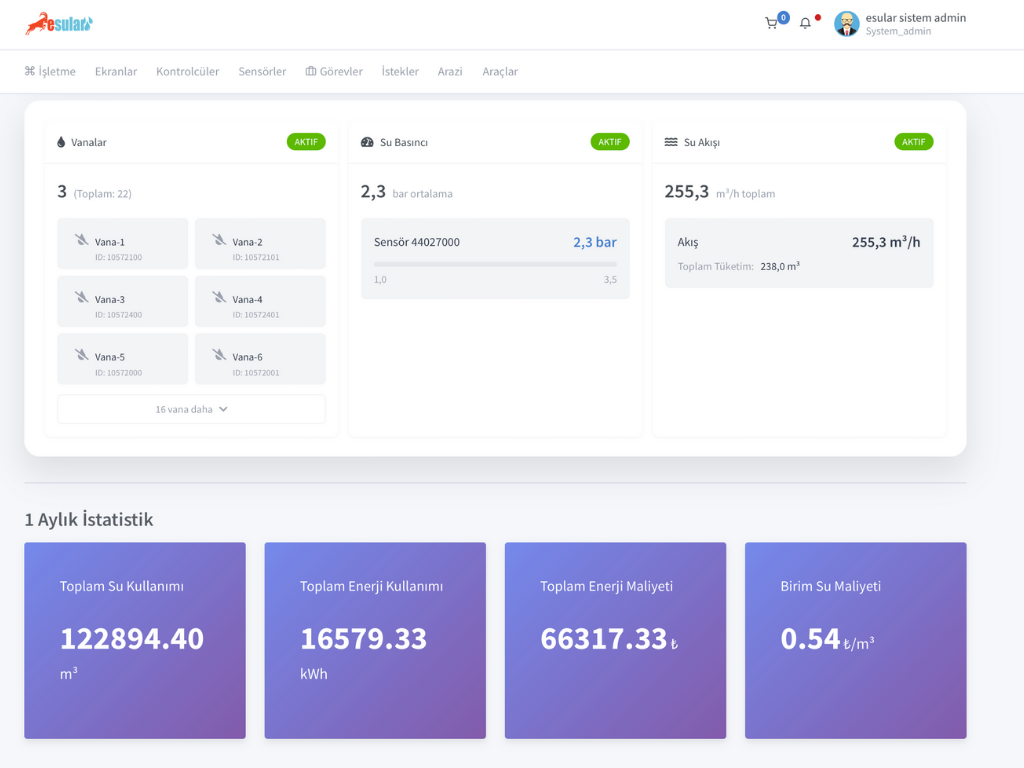Switch to the Sensörler section
This screenshot has height=768, width=1024.
tap(261, 71)
